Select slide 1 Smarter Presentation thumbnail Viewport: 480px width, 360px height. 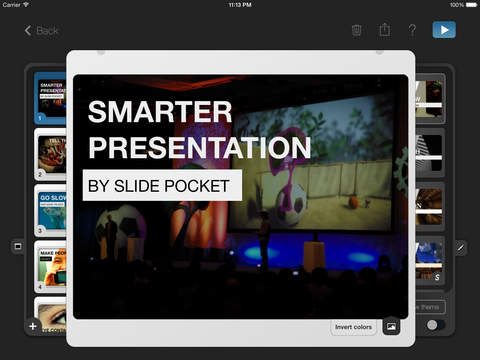click(50, 98)
